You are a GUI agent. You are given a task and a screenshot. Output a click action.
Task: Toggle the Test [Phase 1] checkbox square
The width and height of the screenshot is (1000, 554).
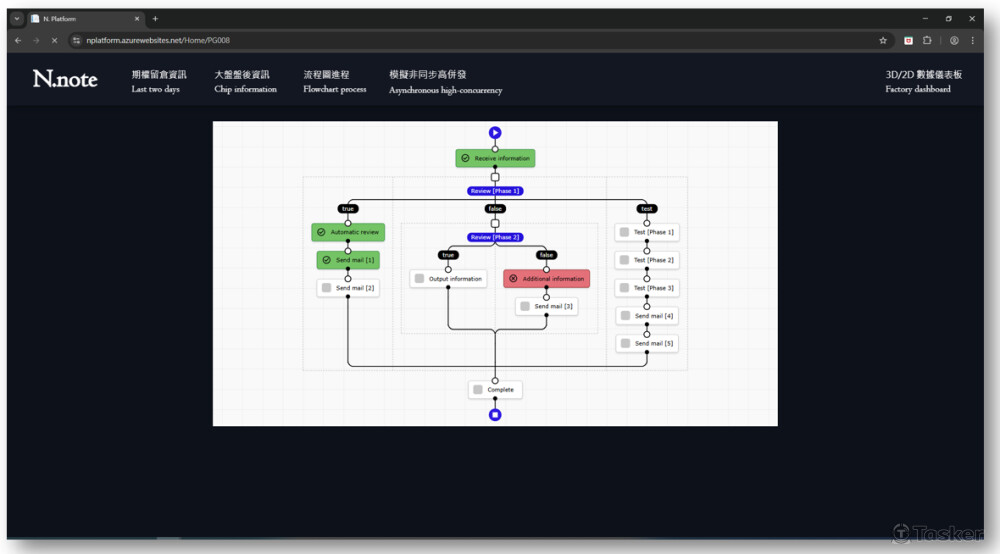[x=624, y=232]
